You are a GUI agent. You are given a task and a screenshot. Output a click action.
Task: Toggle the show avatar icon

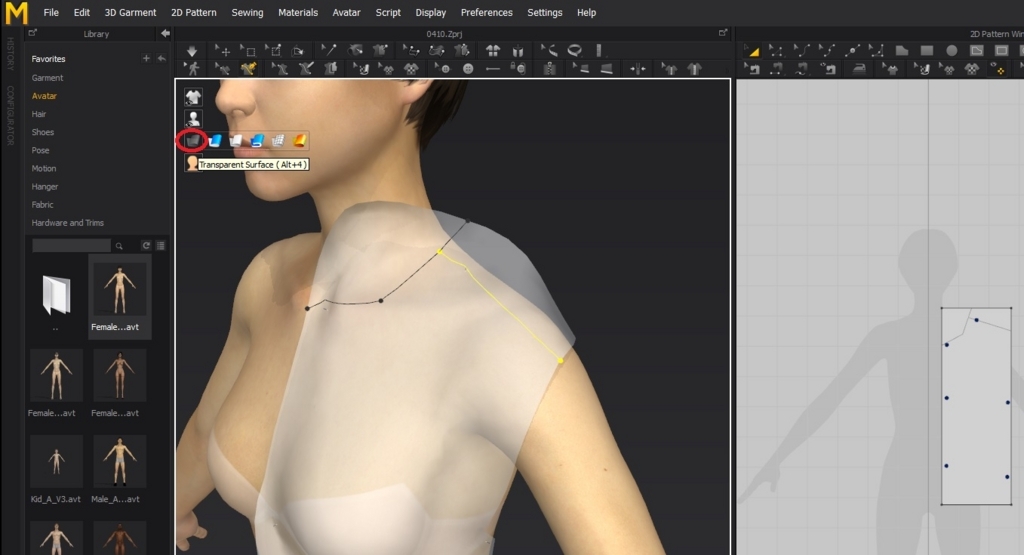193,118
